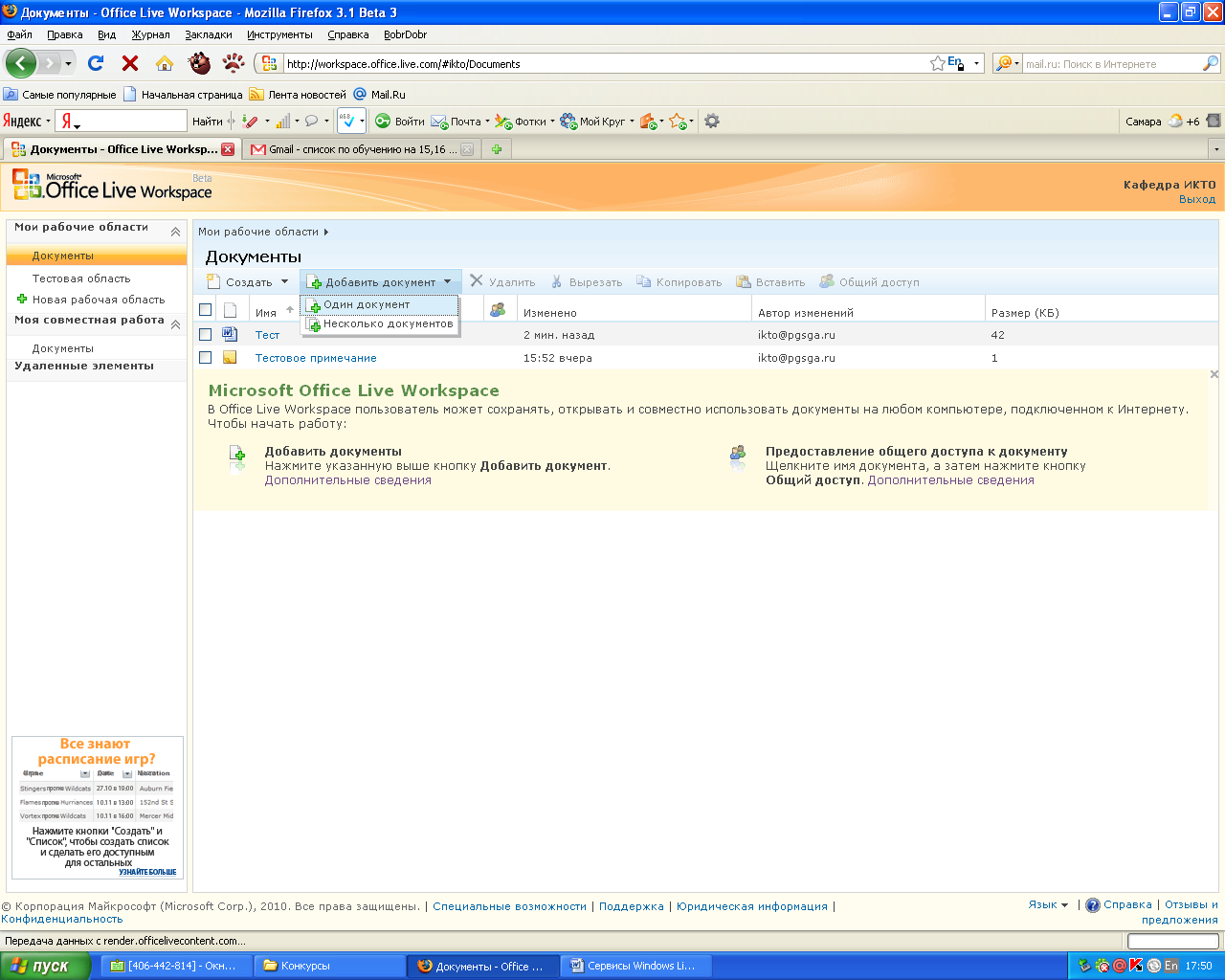
Task: Go to home page via house icon
Action: [165, 63]
